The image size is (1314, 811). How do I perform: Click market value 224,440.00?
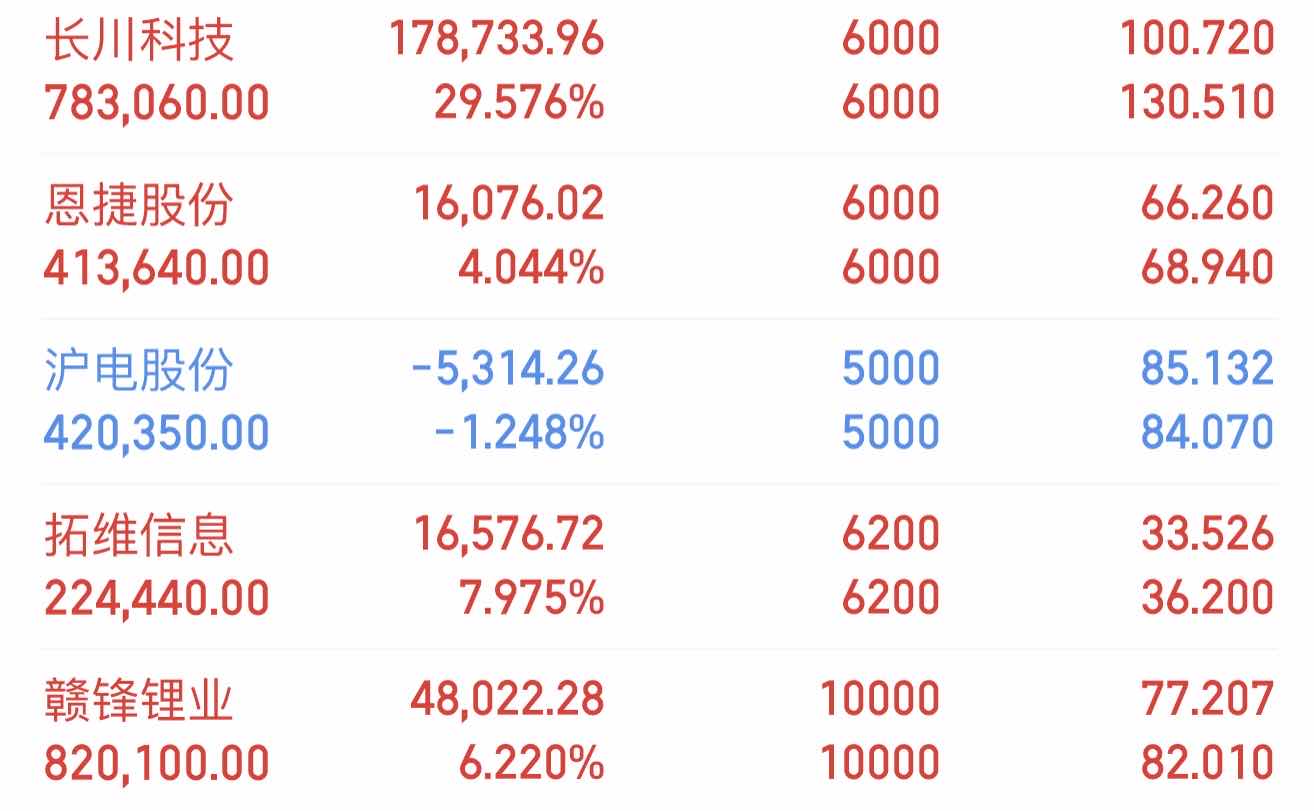(x=157, y=598)
